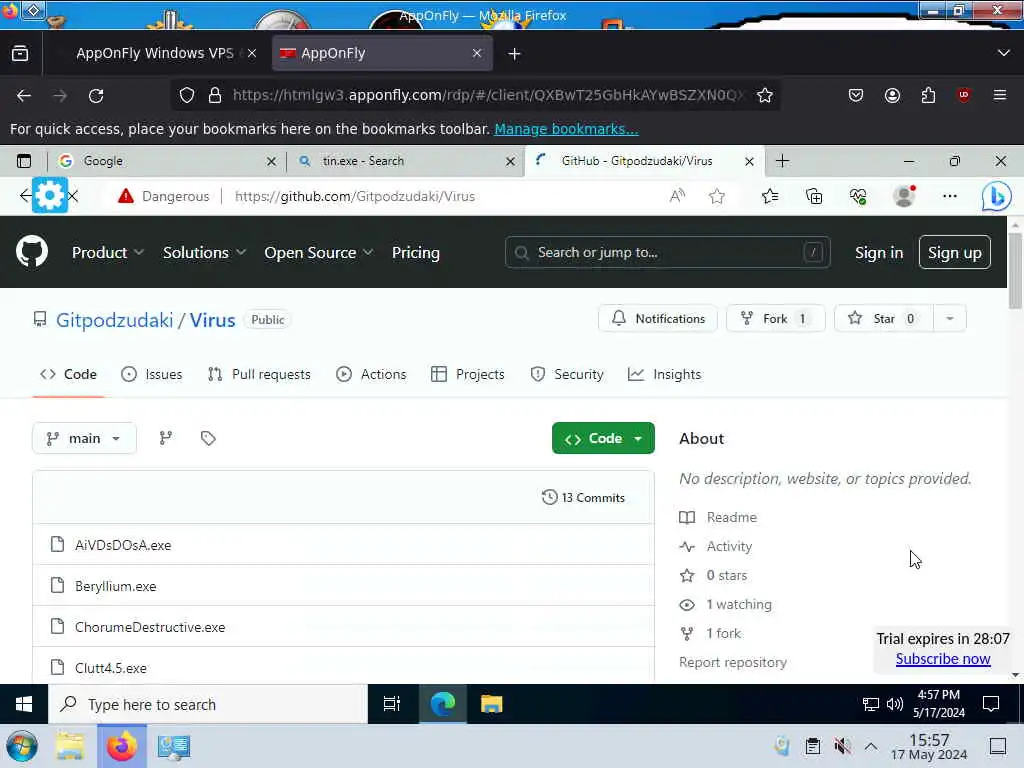Click Type here to search box

tap(208, 704)
